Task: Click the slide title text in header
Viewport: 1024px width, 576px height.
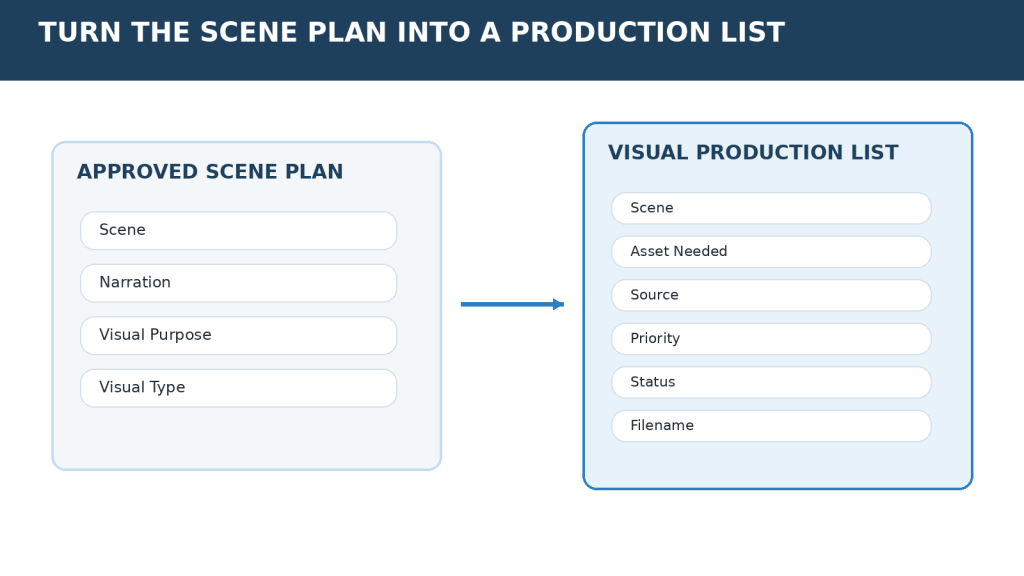Action: click(x=411, y=33)
